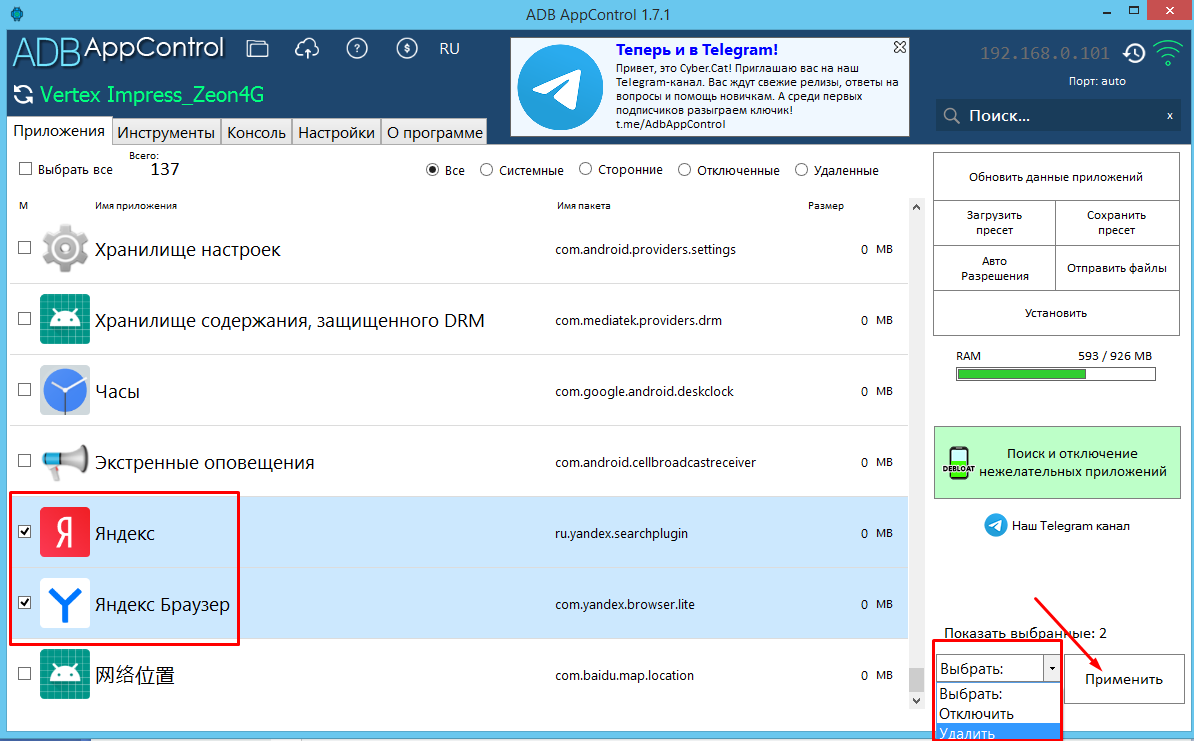
Task: Open the Выбрать action dropdown arrow
Action: [x=1052, y=669]
